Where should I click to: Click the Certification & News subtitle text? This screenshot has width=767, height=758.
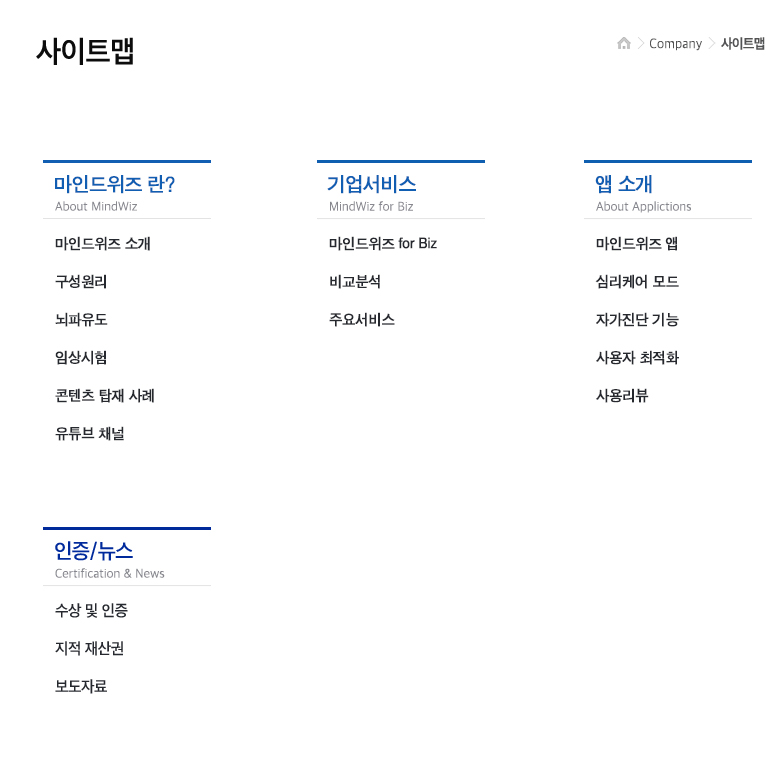coord(110,573)
